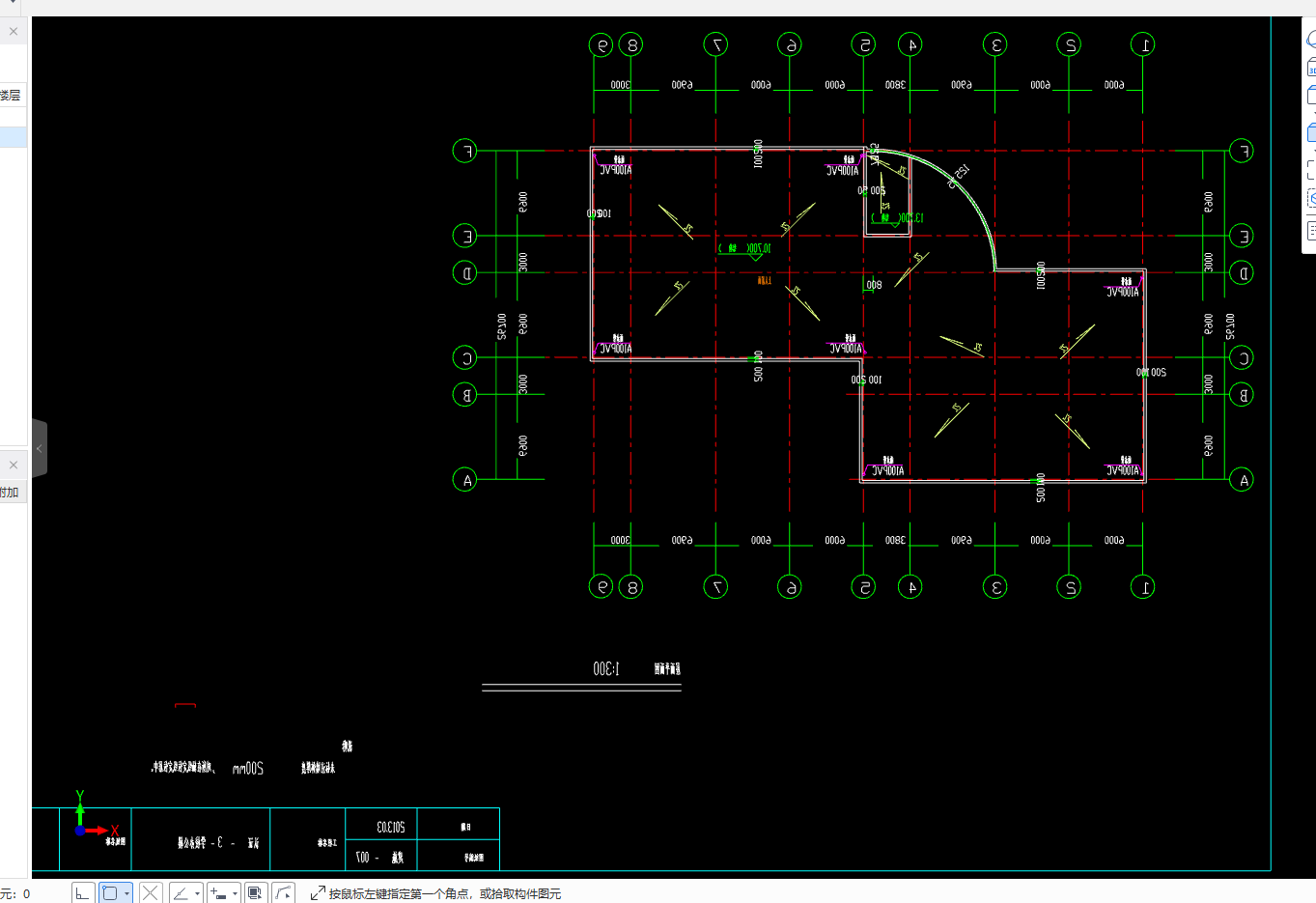Click the '2013.03' date in title block

390,827
